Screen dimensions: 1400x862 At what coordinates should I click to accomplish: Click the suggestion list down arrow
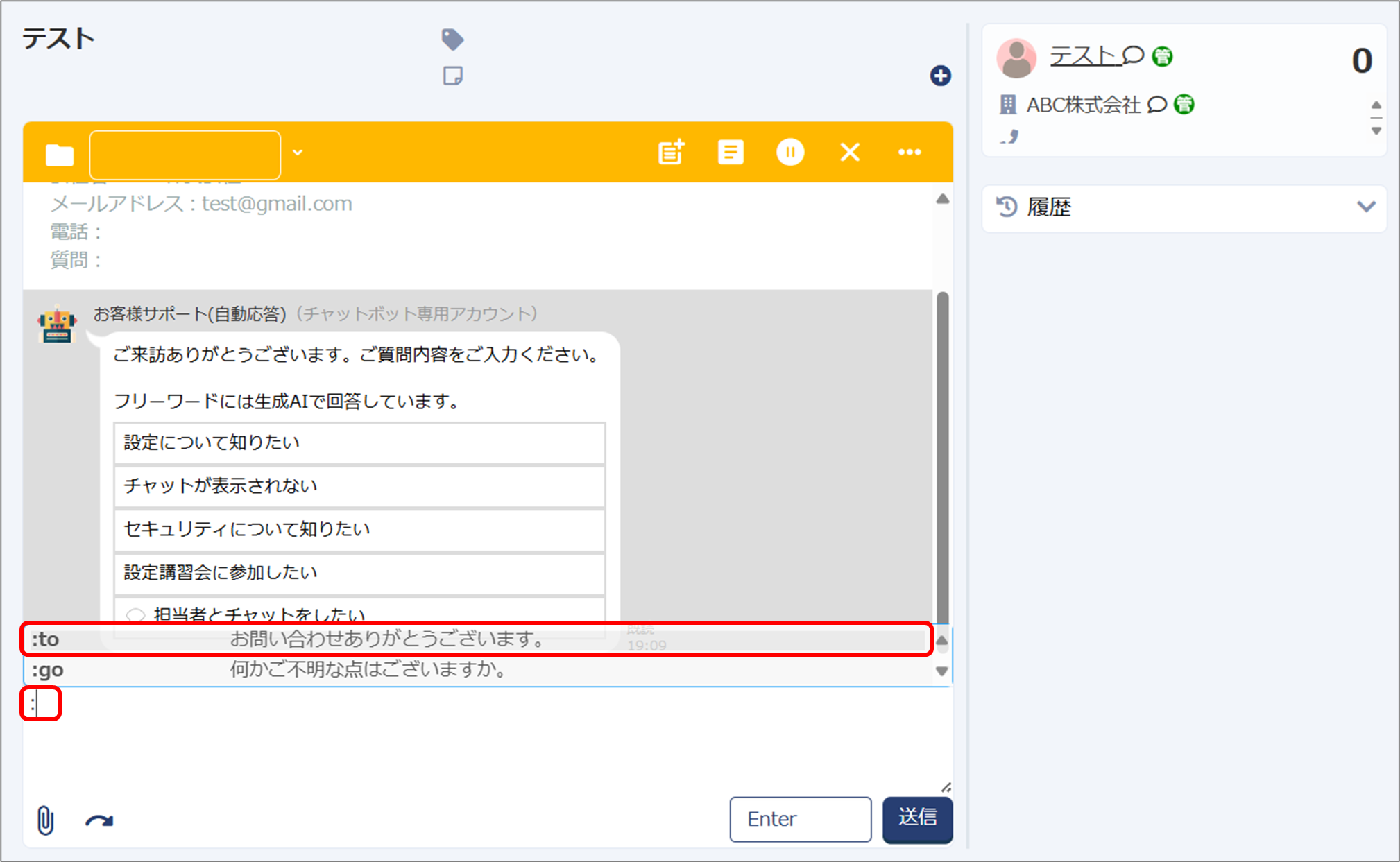[x=941, y=671]
